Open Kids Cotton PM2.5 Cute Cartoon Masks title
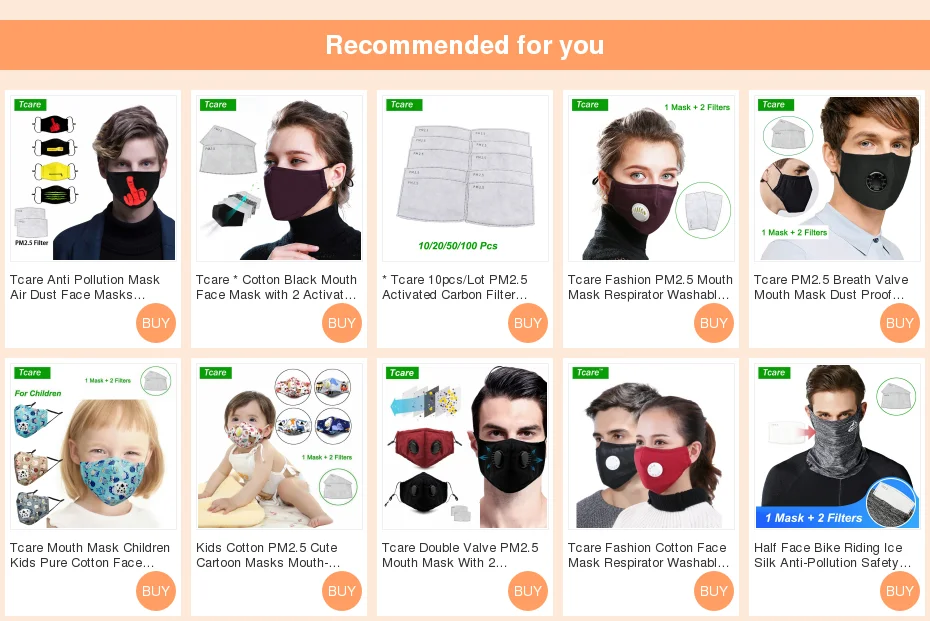This screenshot has height=621, width=930. click(x=268, y=555)
